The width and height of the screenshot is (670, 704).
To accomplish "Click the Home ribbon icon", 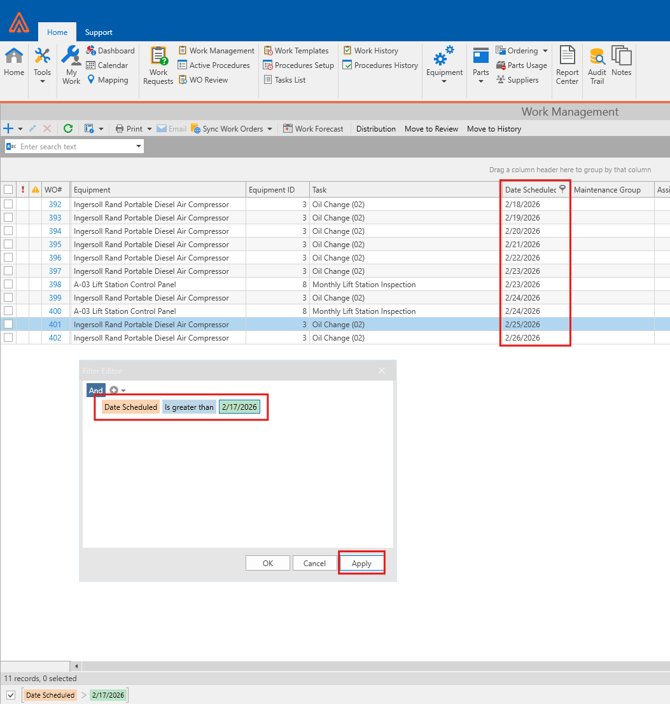I will [x=14, y=62].
